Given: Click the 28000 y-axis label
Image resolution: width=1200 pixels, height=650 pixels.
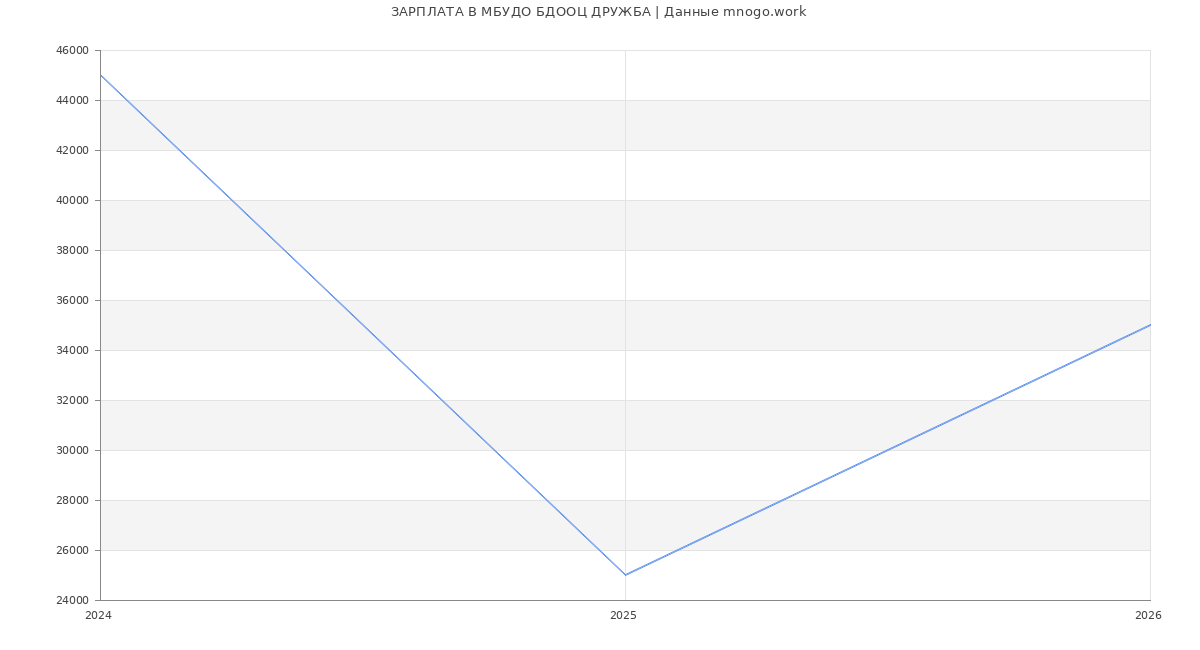Looking at the screenshot, I should pos(72,500).
